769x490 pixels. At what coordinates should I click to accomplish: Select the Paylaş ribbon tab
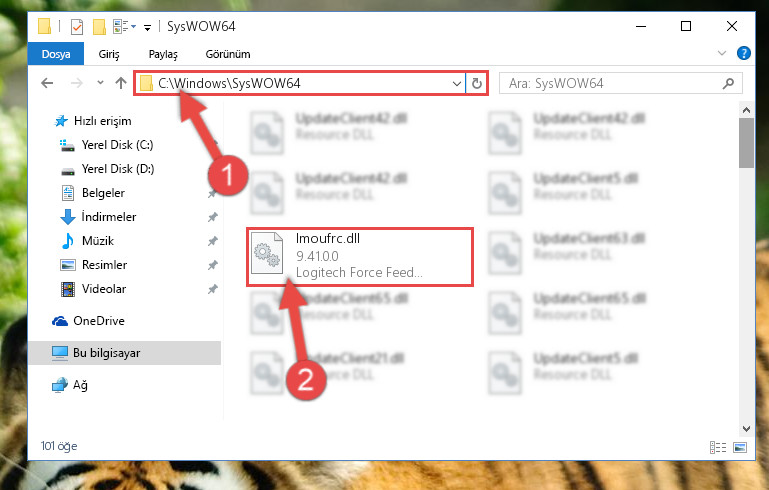[163, 54]
